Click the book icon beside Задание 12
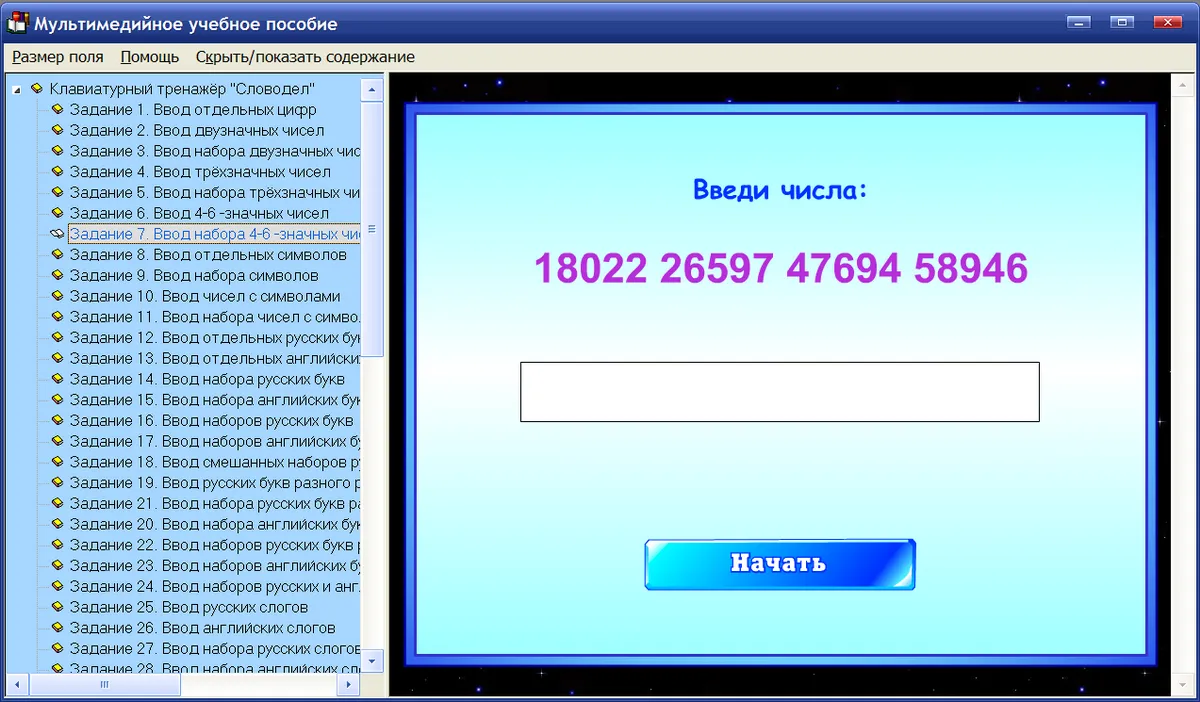The height and width of the screenshot is (702, 1200). [57, 338]
